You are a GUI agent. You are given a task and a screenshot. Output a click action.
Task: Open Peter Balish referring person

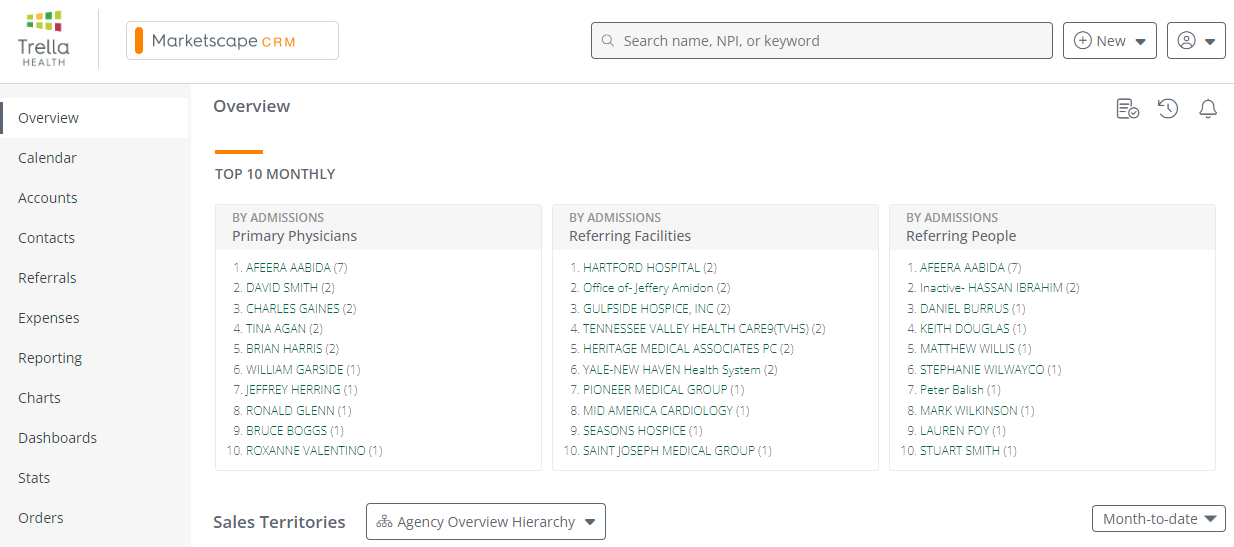coord(952,390)
